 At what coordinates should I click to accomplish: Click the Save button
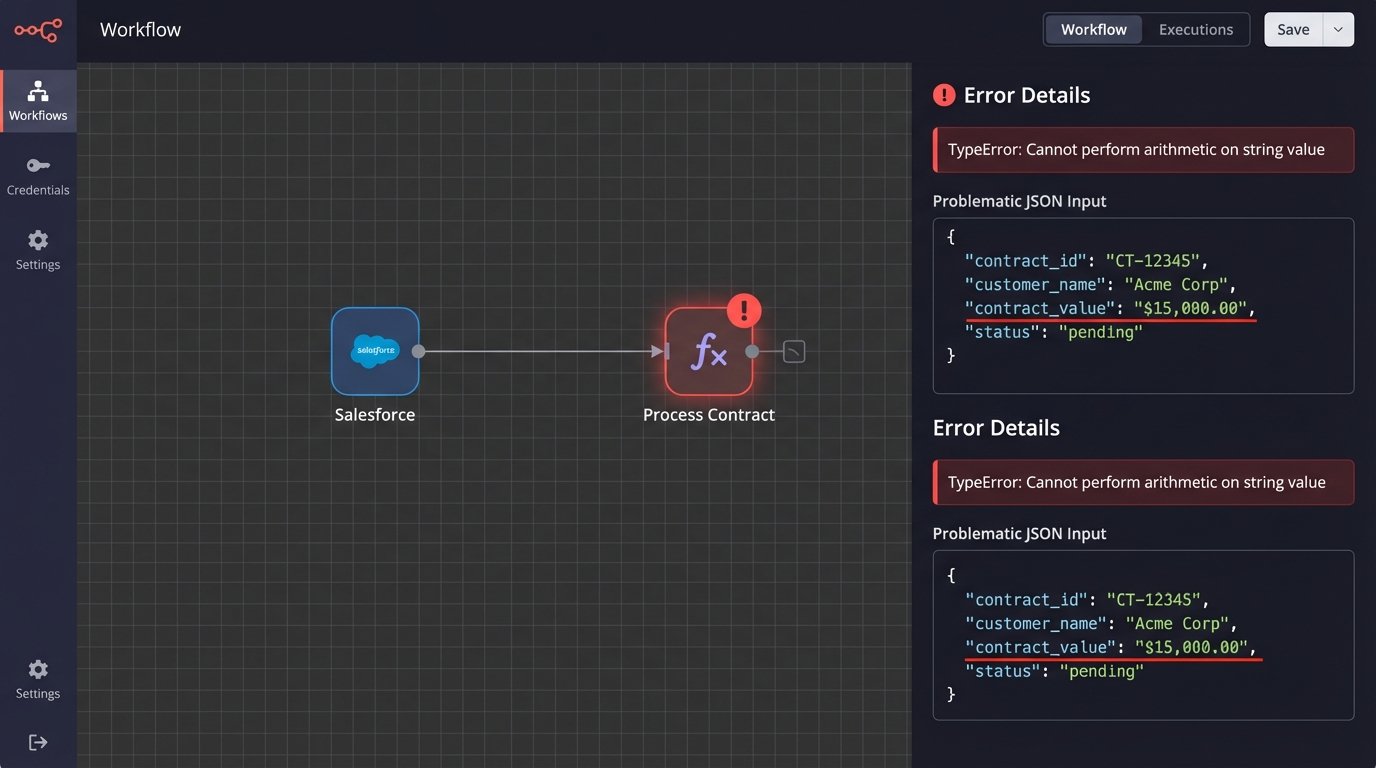click(1292, 29)
